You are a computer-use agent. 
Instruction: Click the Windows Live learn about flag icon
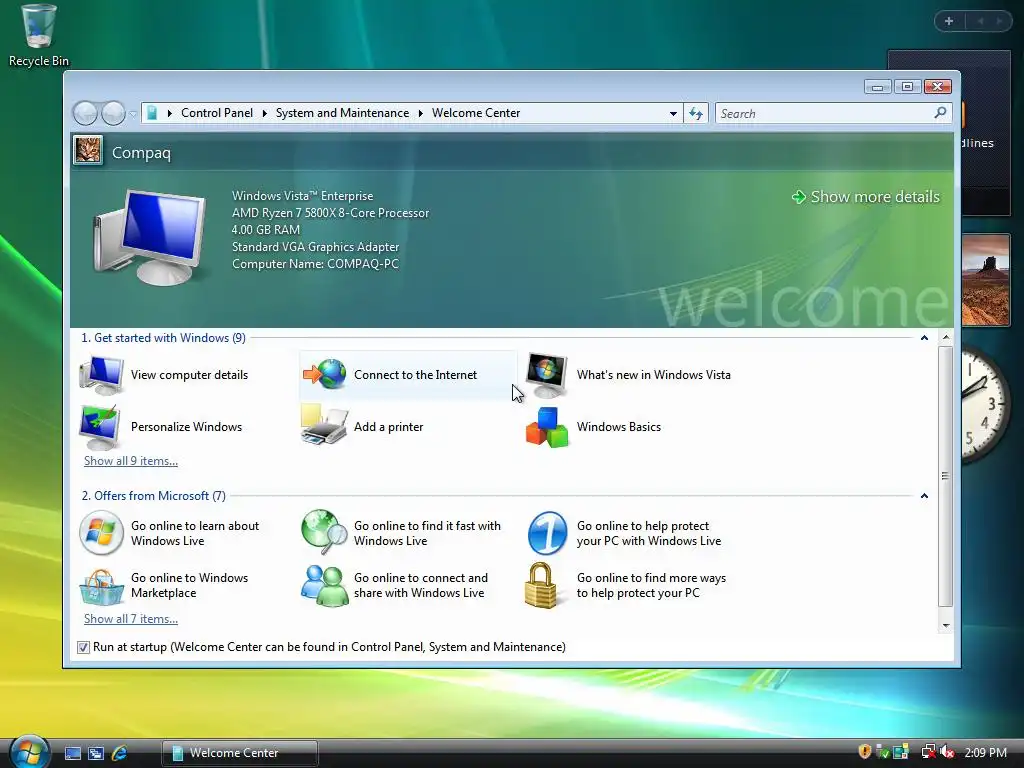pyautogui.click(x=101, y=533)
